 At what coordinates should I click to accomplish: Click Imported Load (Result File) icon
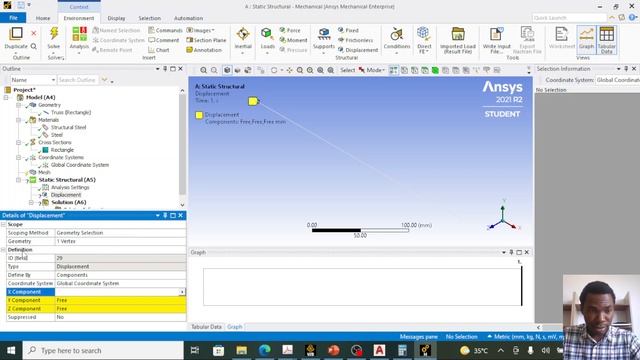[458, 34]
